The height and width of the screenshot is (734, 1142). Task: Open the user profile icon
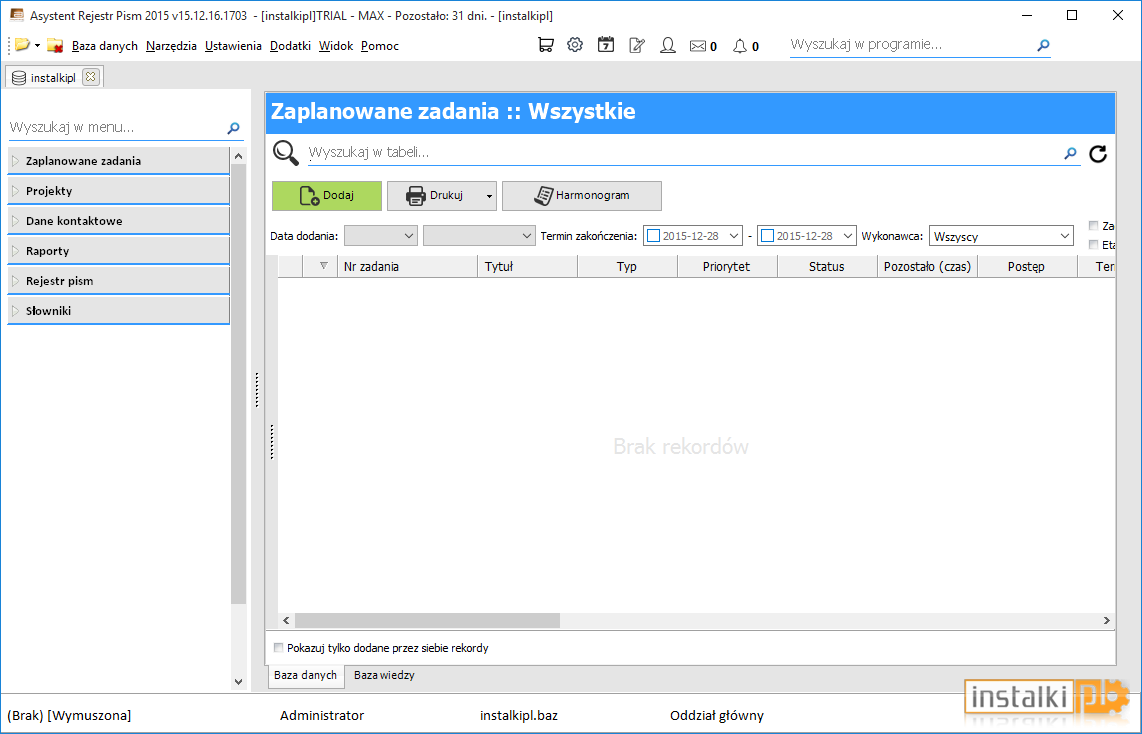click(668, 45)
